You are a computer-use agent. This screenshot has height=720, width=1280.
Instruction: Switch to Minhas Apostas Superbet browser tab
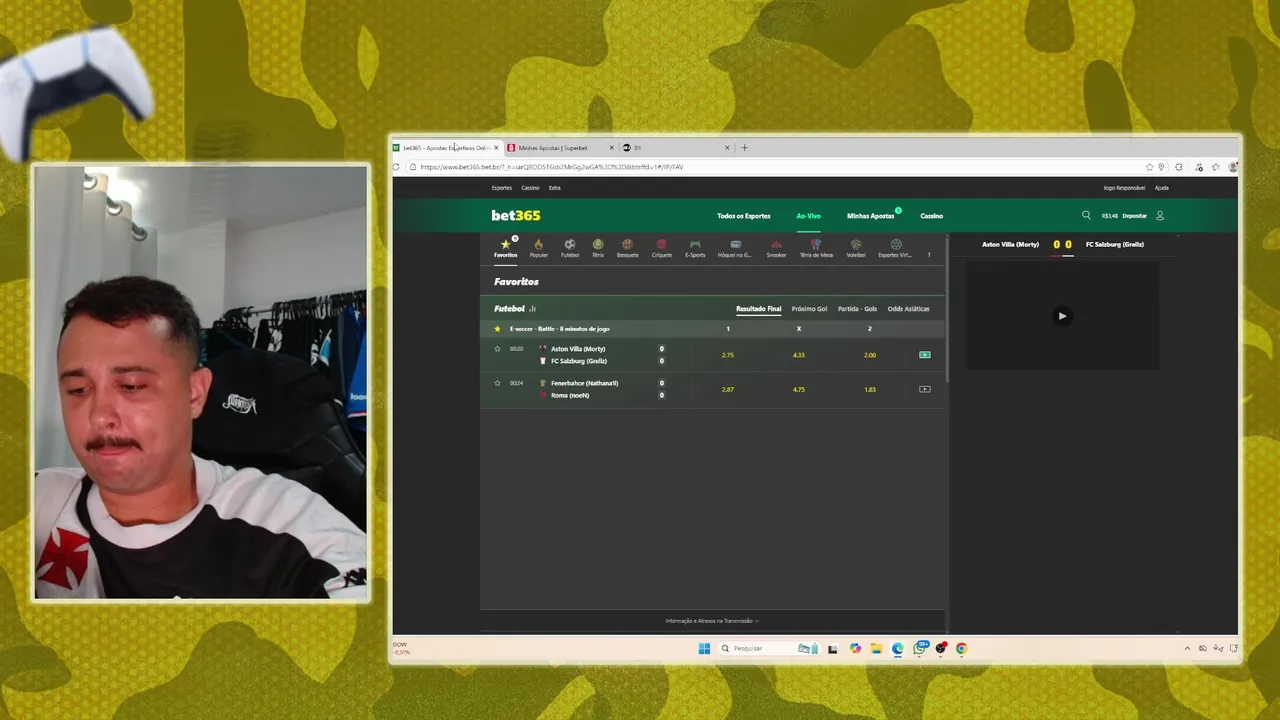[x=560, y=148]
